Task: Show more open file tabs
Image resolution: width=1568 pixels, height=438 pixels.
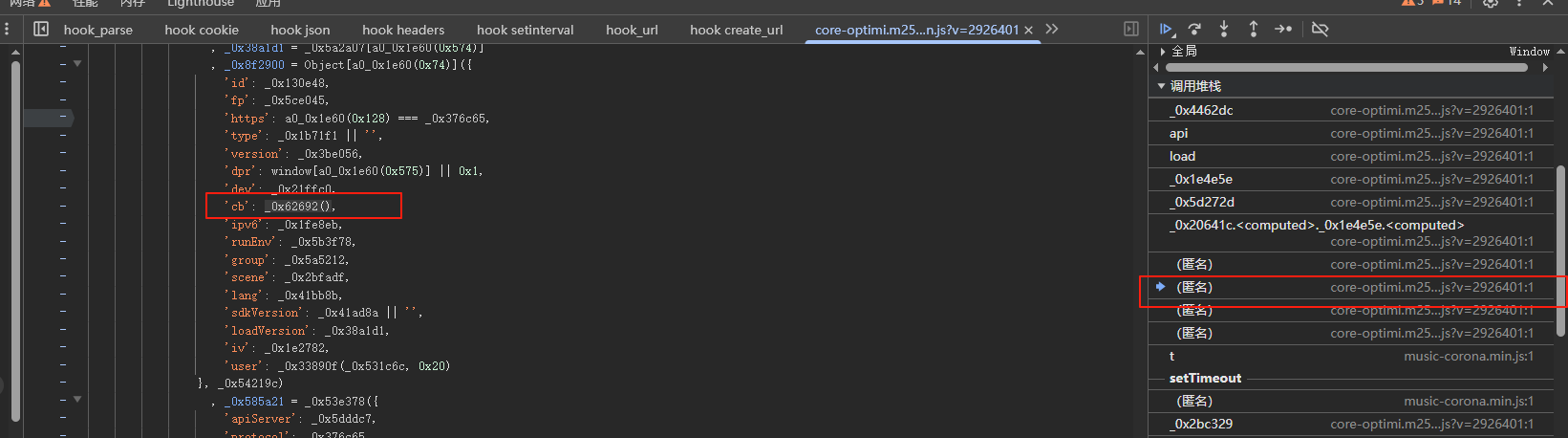Action: (1052, 30)
